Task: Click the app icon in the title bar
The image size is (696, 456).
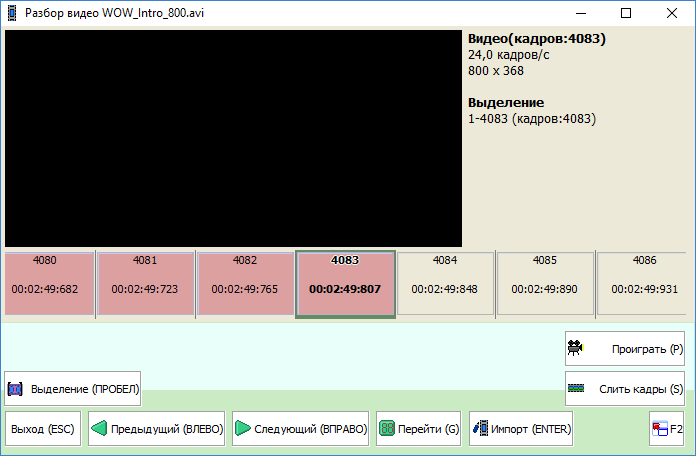Action: 12,13
